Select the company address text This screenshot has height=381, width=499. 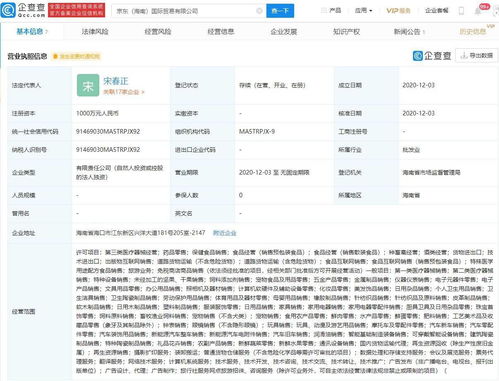[141, 233]
